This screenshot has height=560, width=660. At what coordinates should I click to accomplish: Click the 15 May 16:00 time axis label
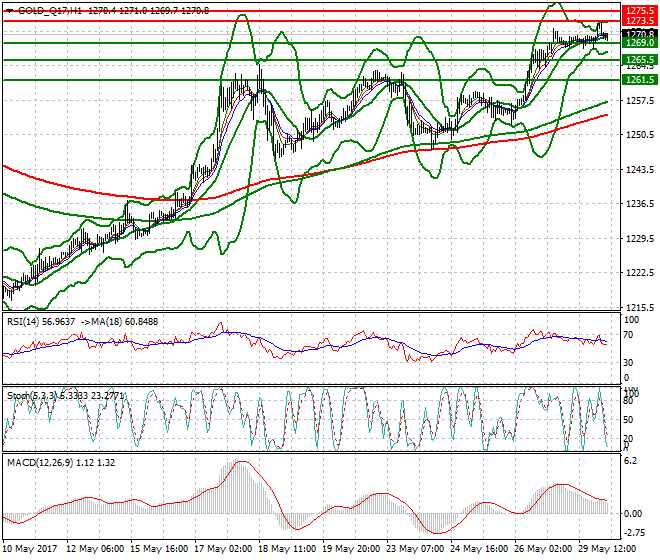tap(159, 549)
